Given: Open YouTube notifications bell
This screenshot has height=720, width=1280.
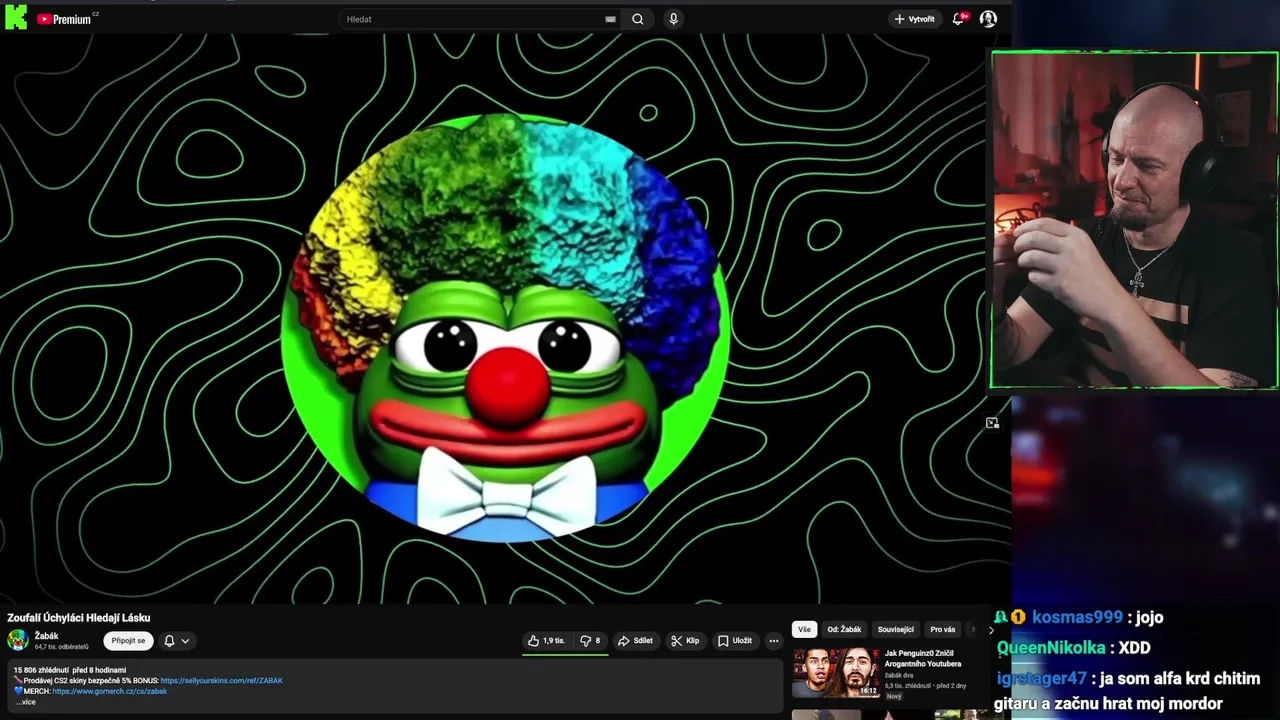Looking at the screenshot, I should (959, 18).
